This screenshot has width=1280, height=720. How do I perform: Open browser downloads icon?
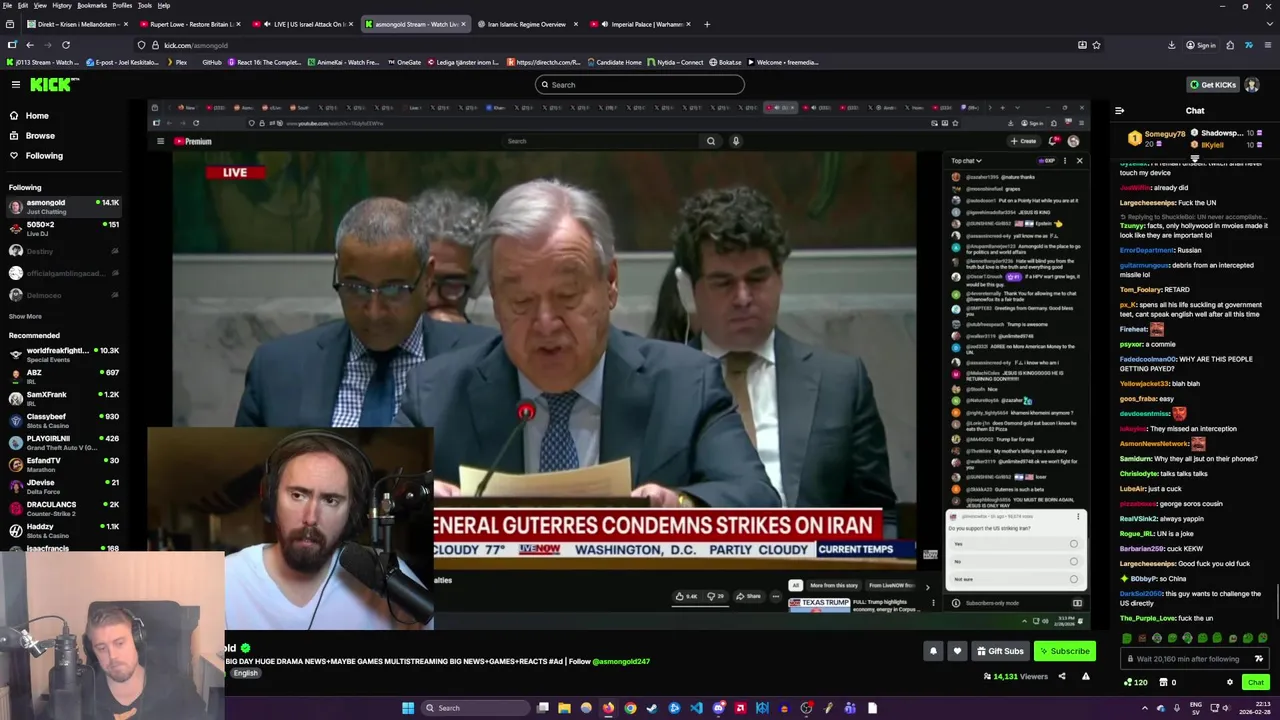click(1171, 45)
